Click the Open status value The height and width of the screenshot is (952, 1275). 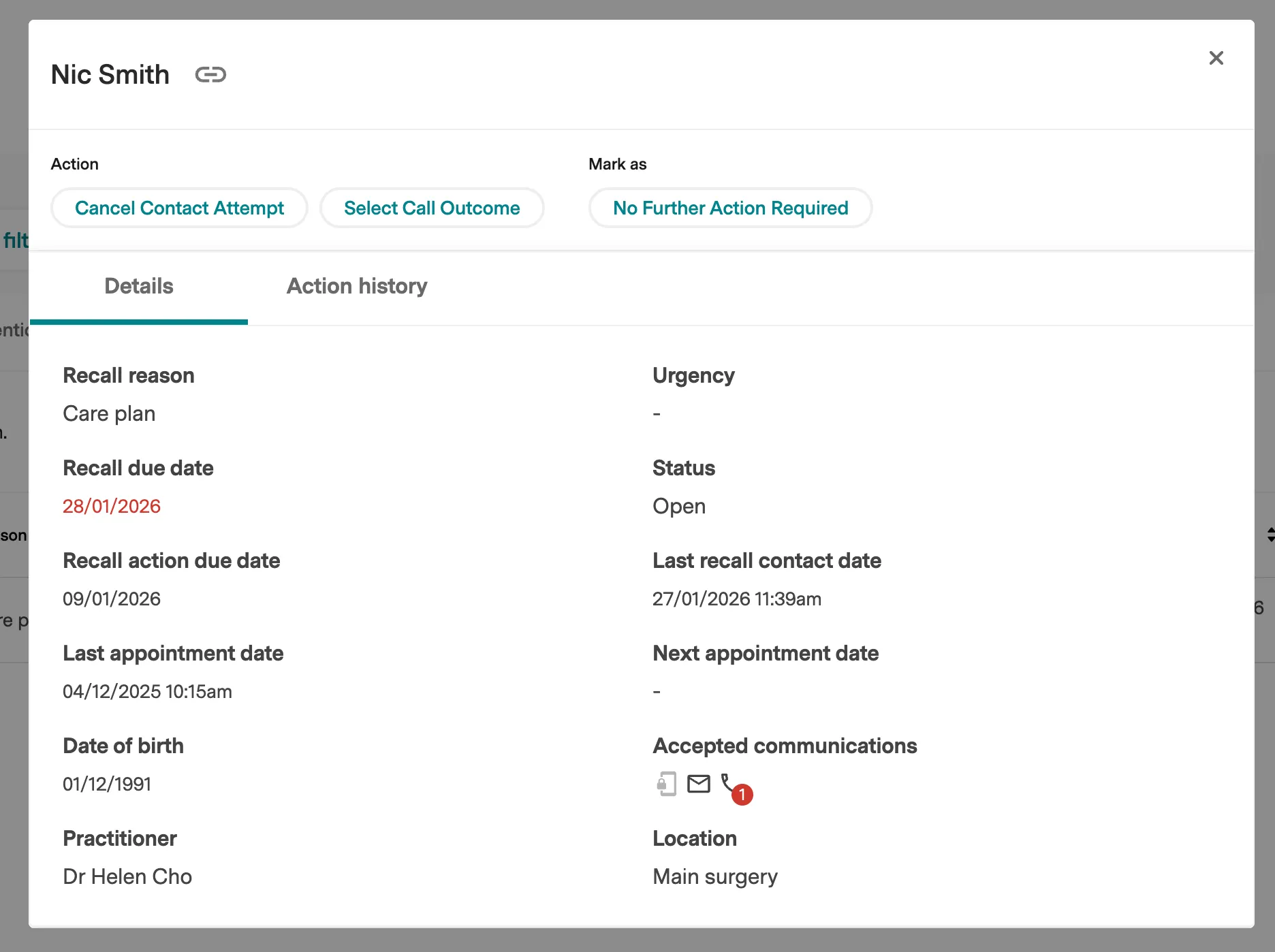coord(678,506)
